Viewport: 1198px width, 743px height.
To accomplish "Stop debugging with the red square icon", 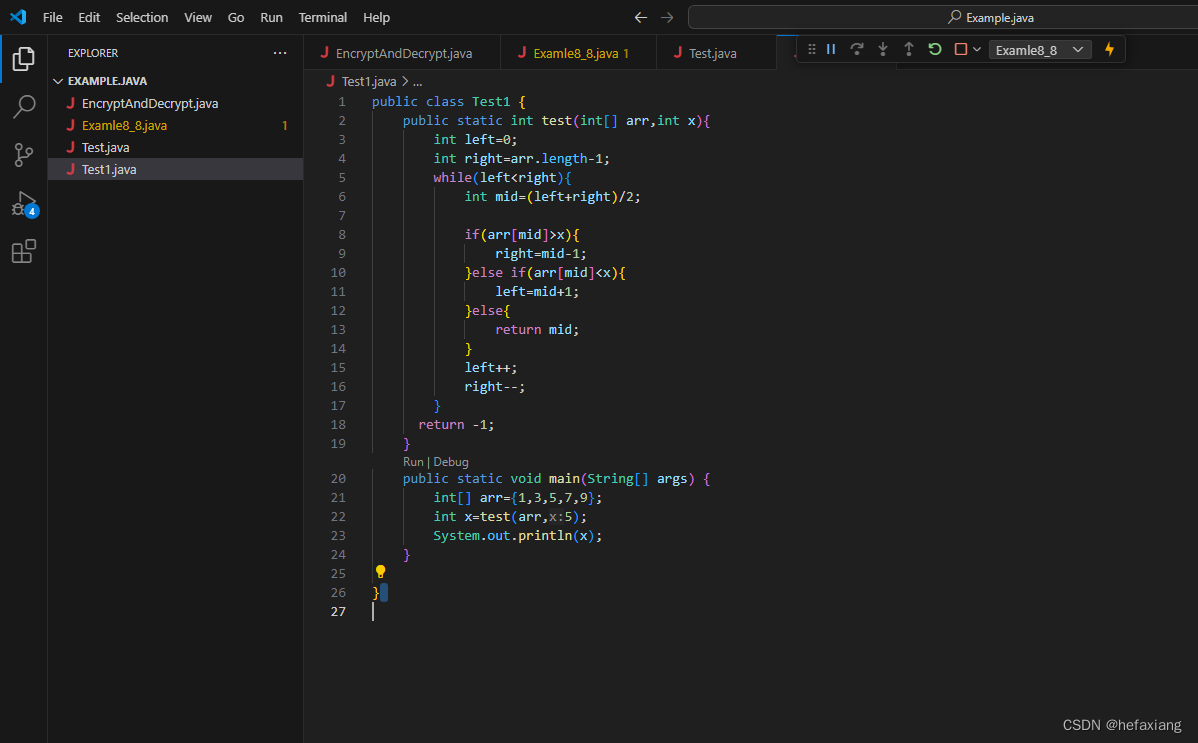I will (x=960, y=48).
